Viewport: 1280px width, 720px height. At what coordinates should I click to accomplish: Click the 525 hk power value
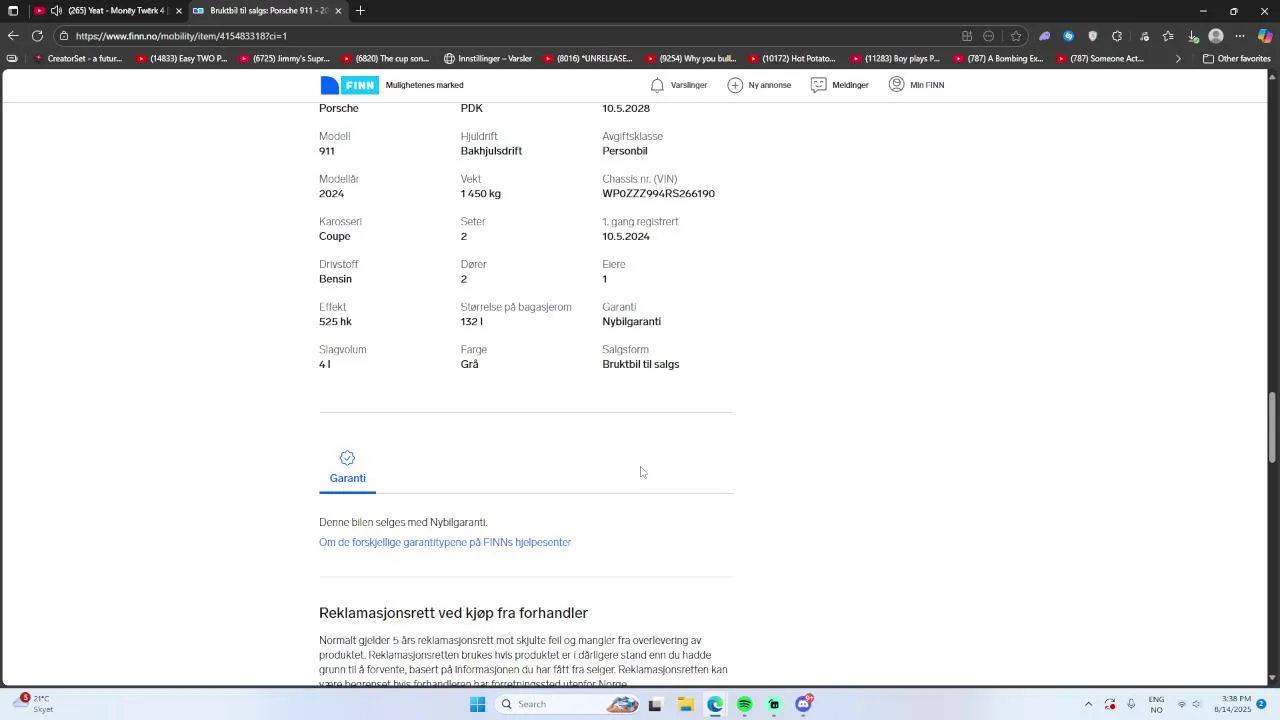tap(335, 322)
